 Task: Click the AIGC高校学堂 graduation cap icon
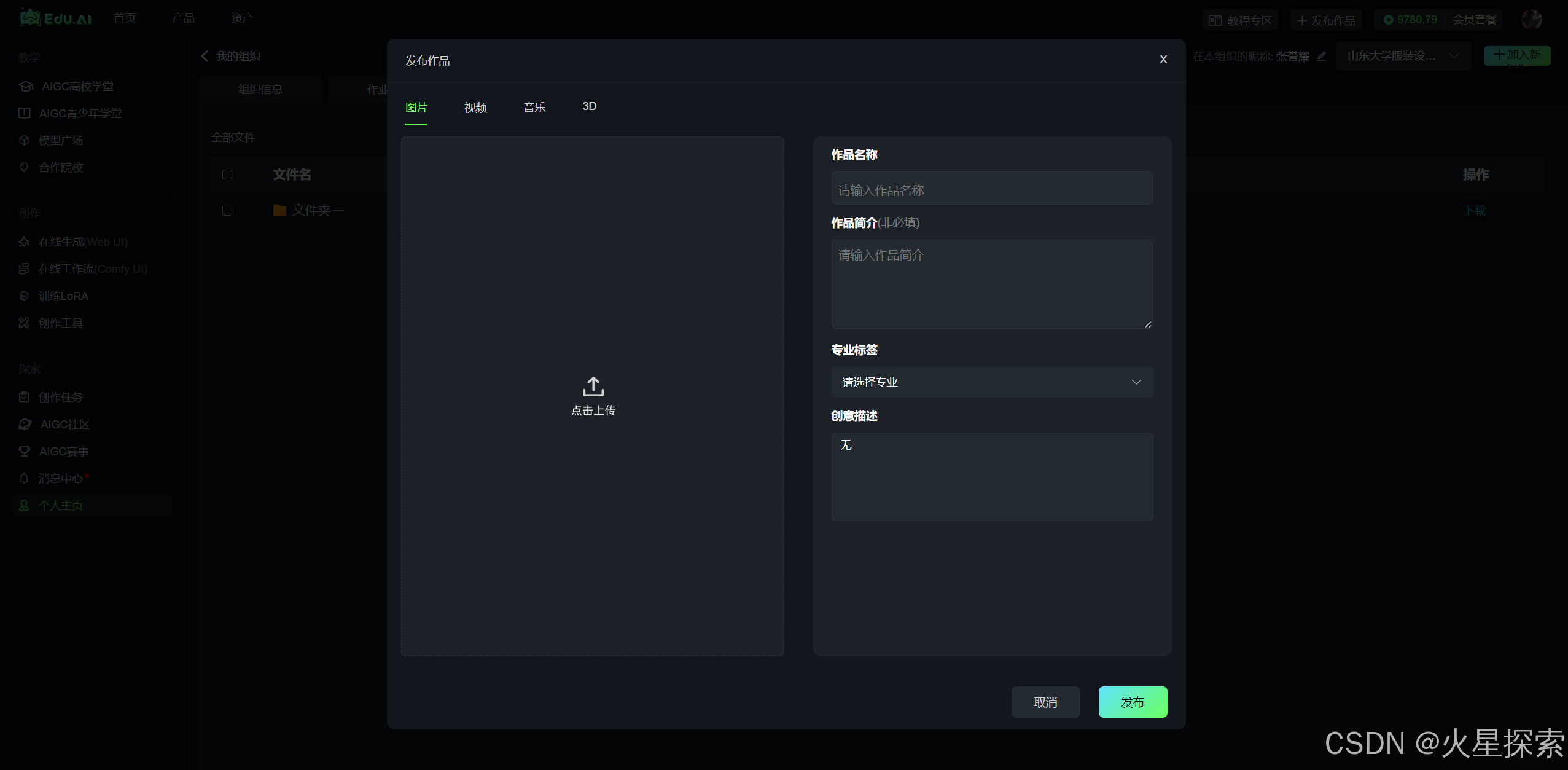click(x=26, y=86)
